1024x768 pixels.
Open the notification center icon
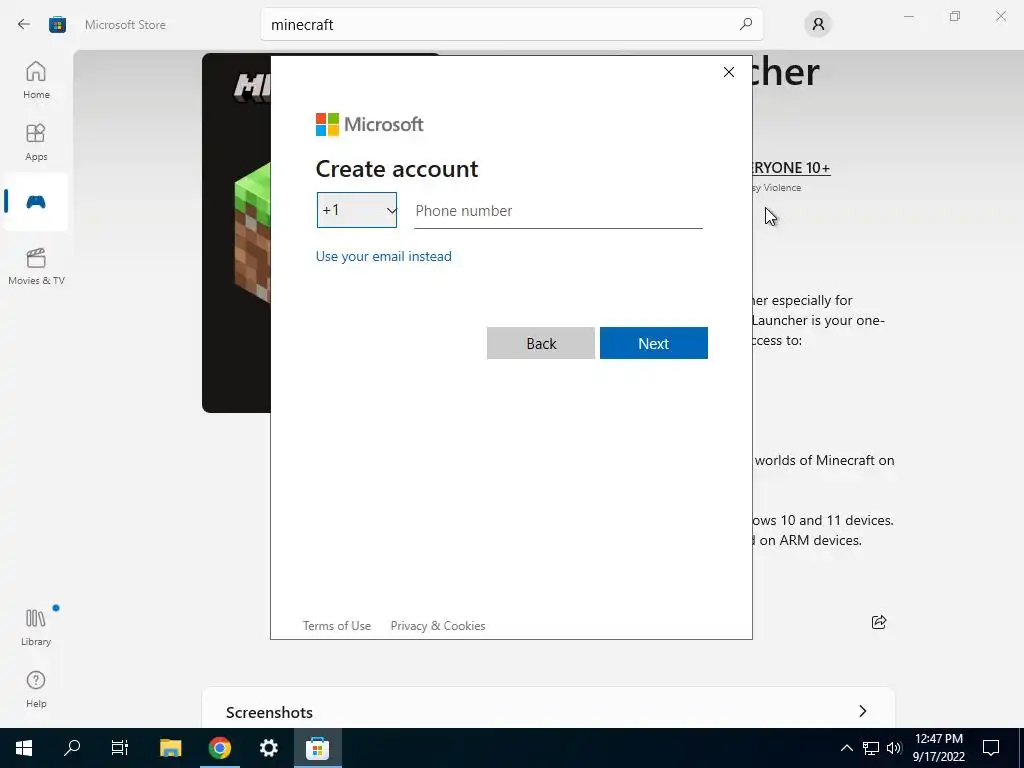coord(991,748)
